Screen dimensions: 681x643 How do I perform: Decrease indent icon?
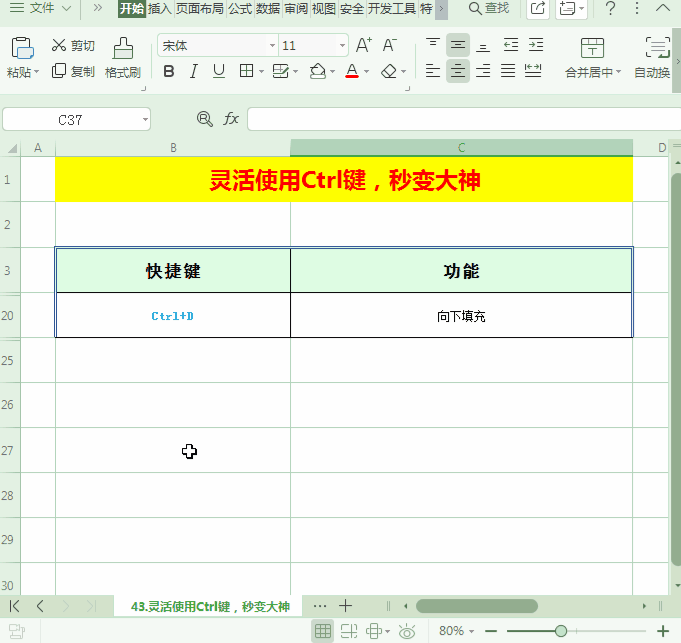(511, 45)
